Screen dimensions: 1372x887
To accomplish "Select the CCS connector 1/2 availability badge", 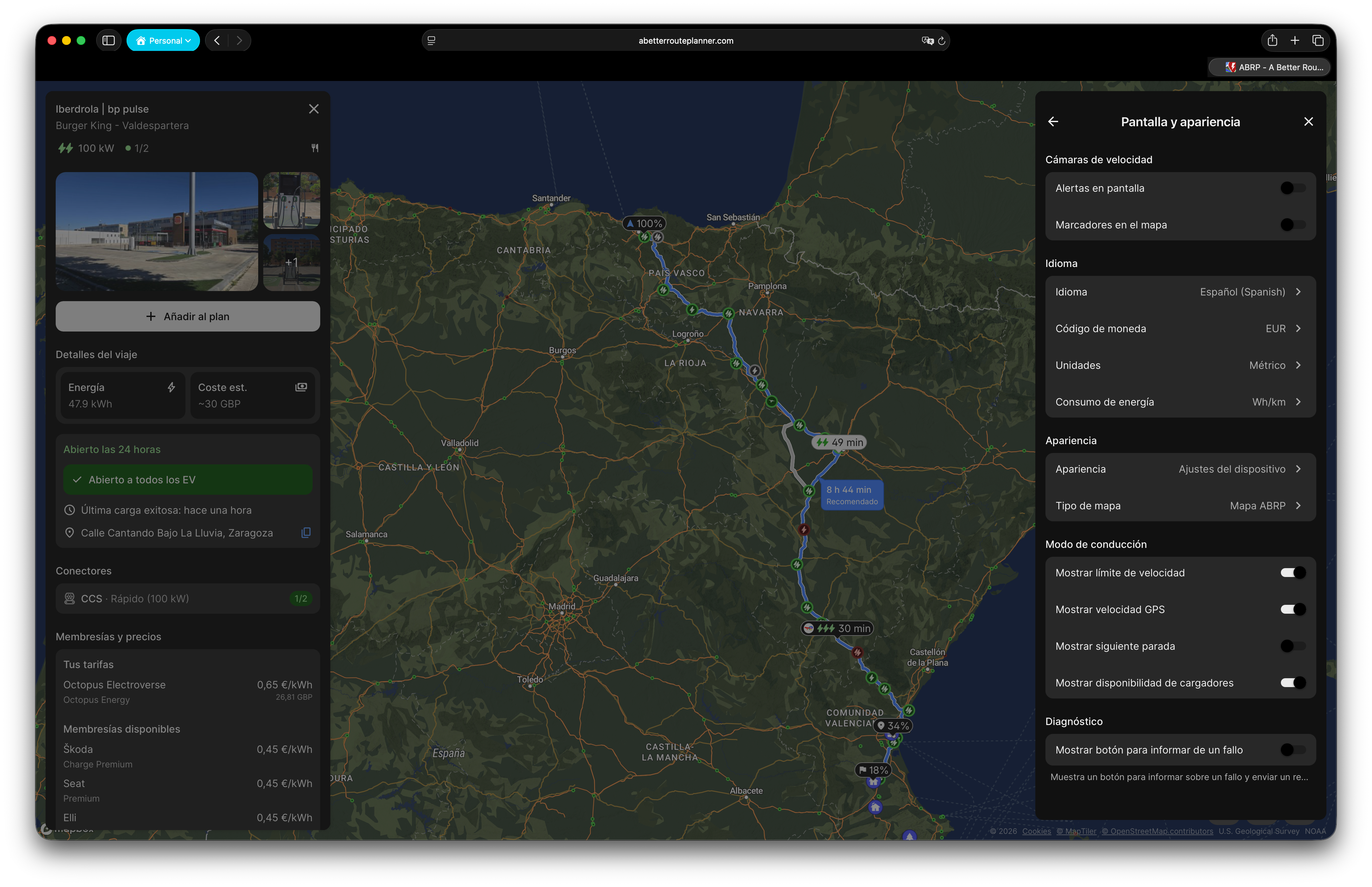I will (x=301, y=599).
